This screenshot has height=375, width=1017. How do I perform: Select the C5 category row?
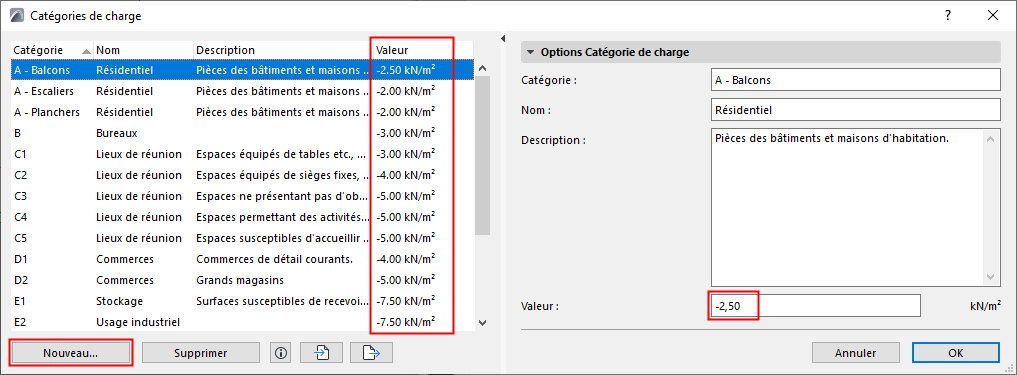[x=243, y=238]
